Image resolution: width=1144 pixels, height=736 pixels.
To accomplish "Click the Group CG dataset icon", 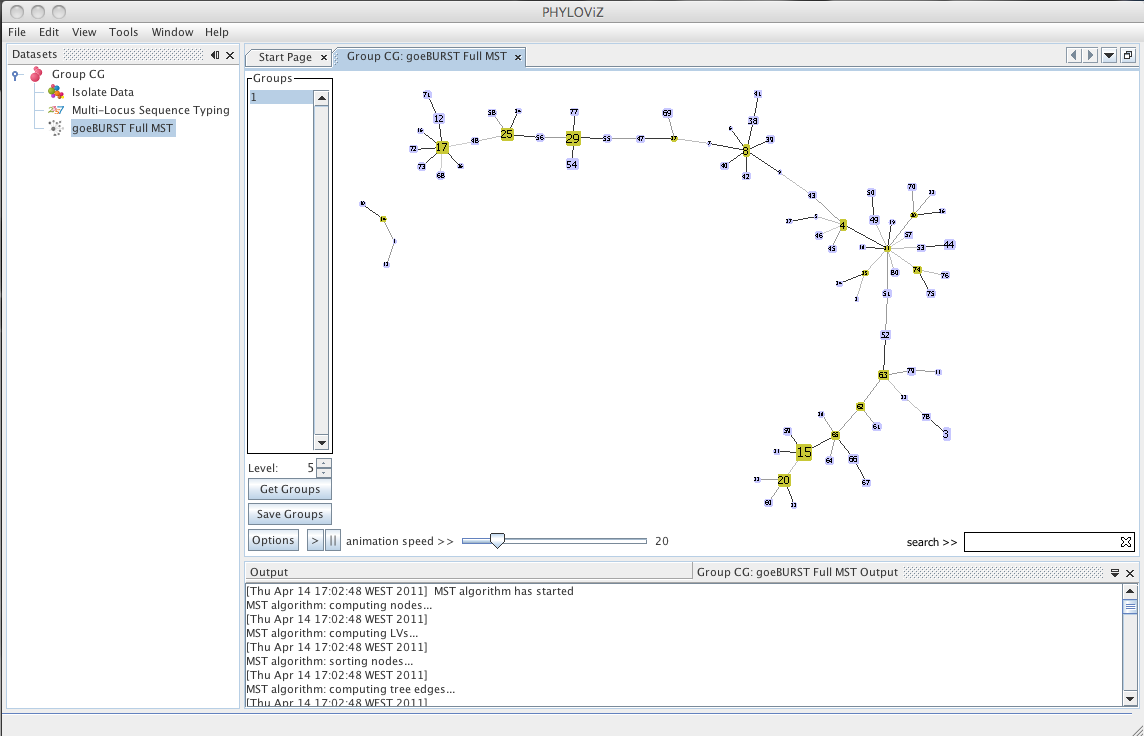I will (36, 74).
